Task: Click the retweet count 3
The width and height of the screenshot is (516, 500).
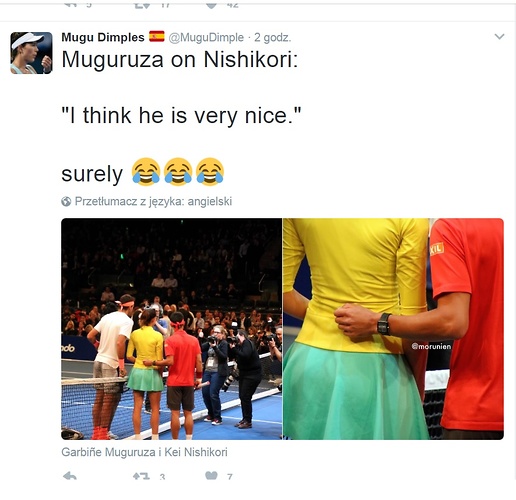Action: pyautogui.click(x=162, y=477)
